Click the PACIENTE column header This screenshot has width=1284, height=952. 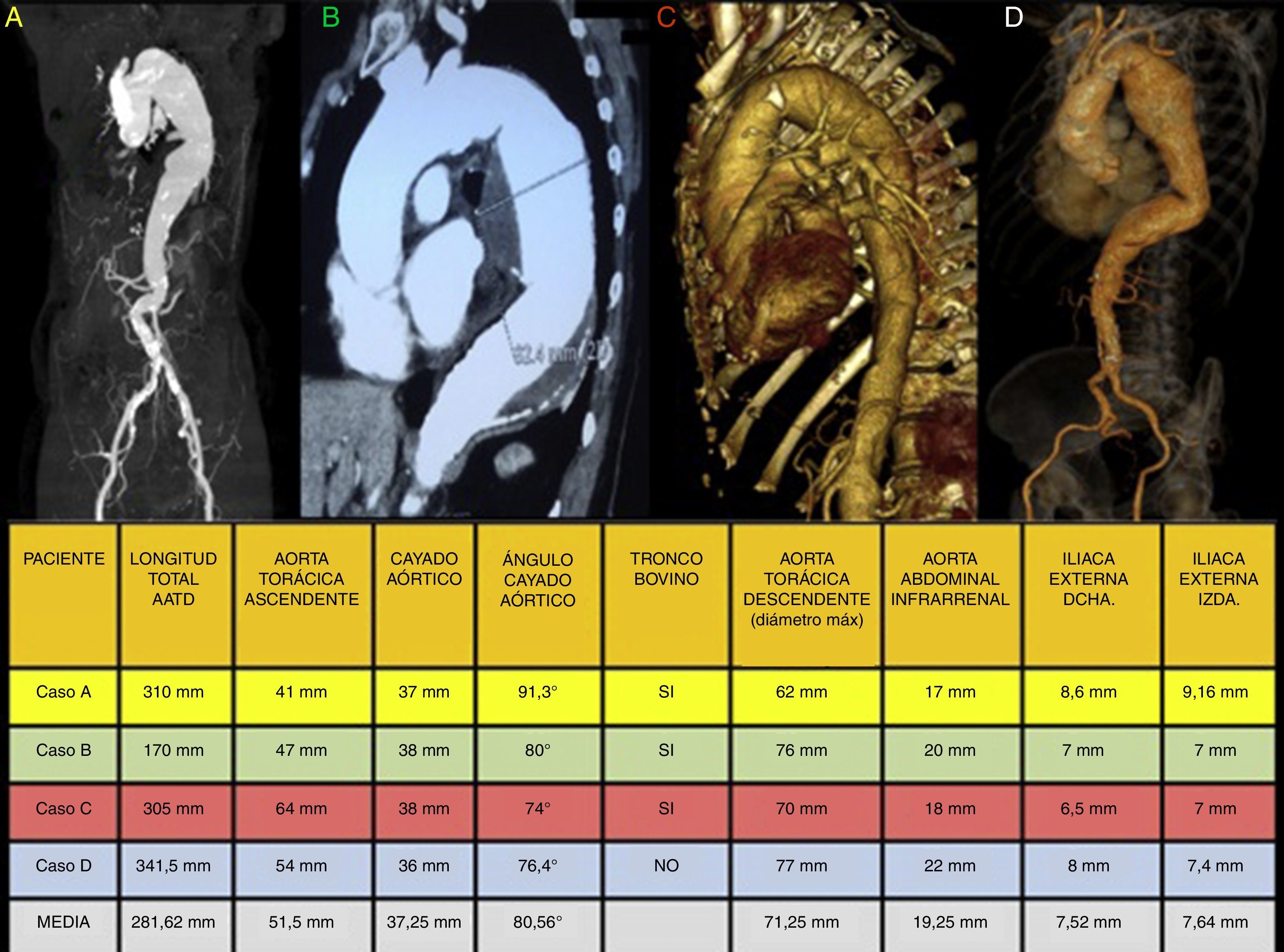[63, 559]
